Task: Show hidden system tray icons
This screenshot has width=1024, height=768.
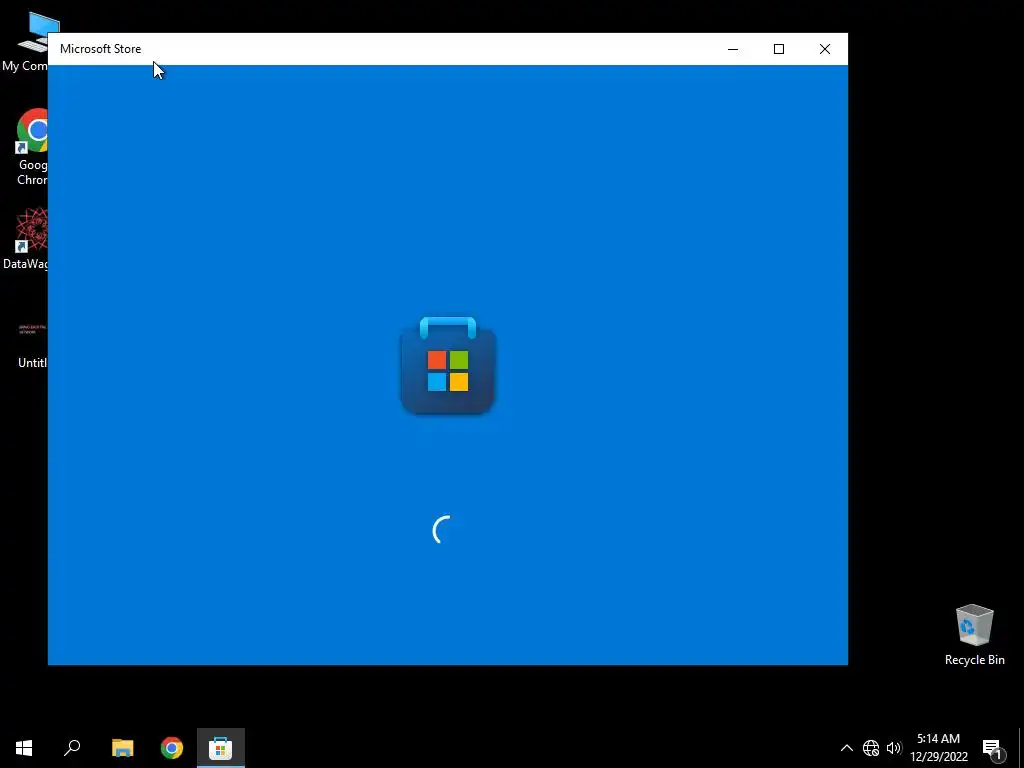Action: pos(846,748)
